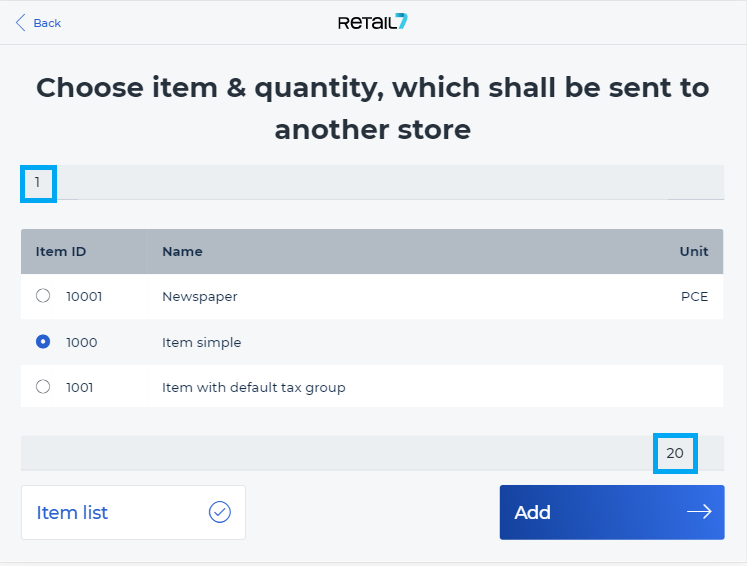This screenshot has width=747, height=566.
Task: Click the right arrow icon on Add button
Action: coord(699,512)
